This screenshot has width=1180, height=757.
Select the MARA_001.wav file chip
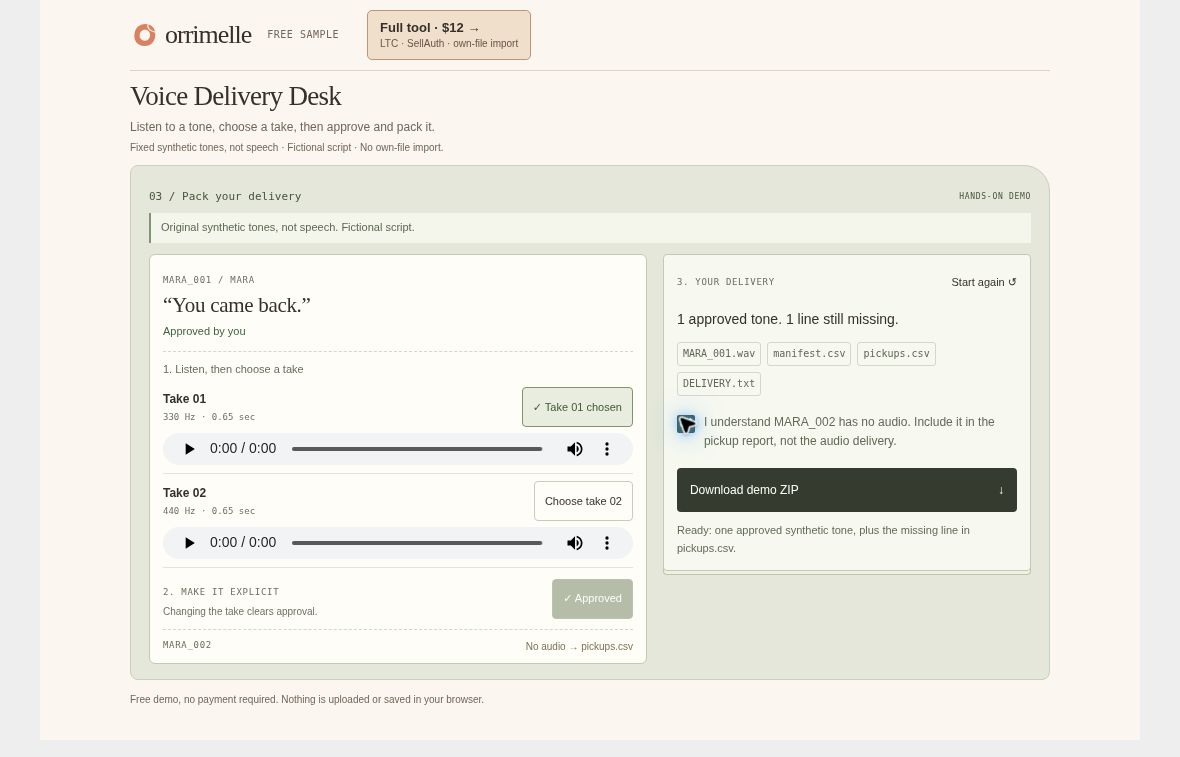coord(719,354)
